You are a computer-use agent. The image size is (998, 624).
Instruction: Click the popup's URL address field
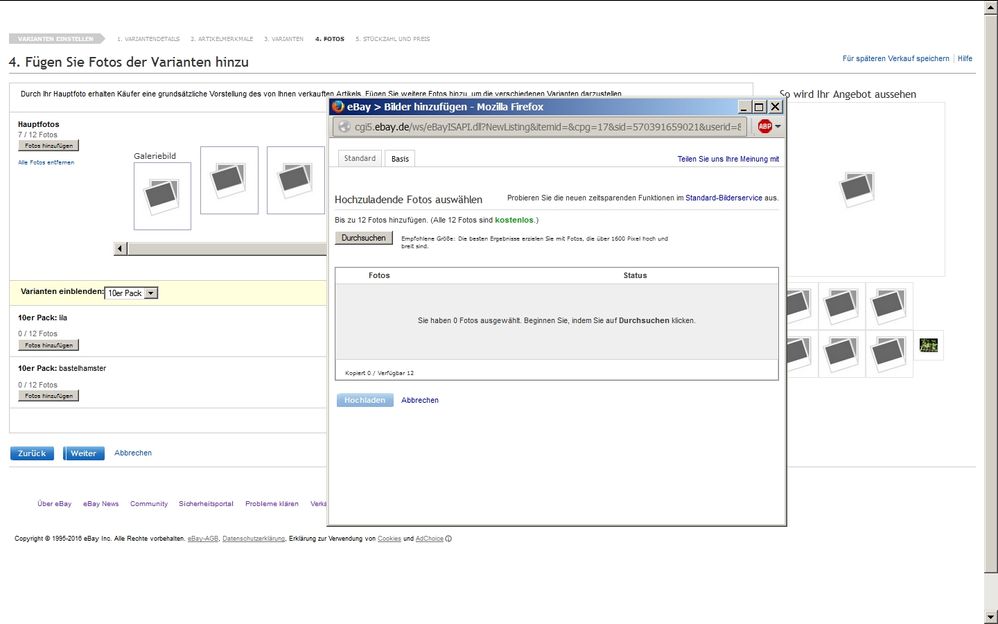[x=545, y=127]
